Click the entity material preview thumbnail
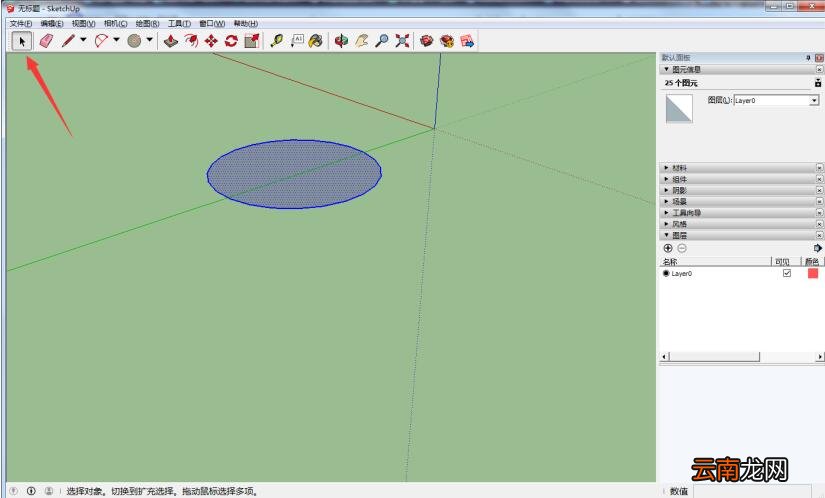The image size is (825, 498). [679, 108]
